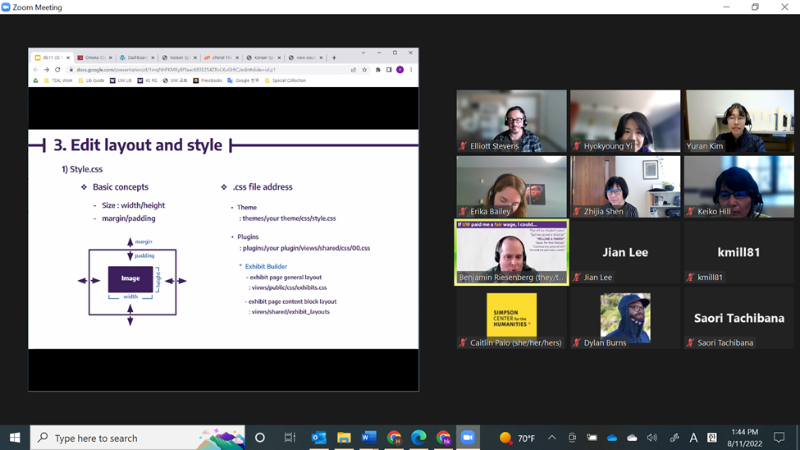Switch to the Omeka Cl tab
Viewport: 800px width, 450px height.
point(95,58)
